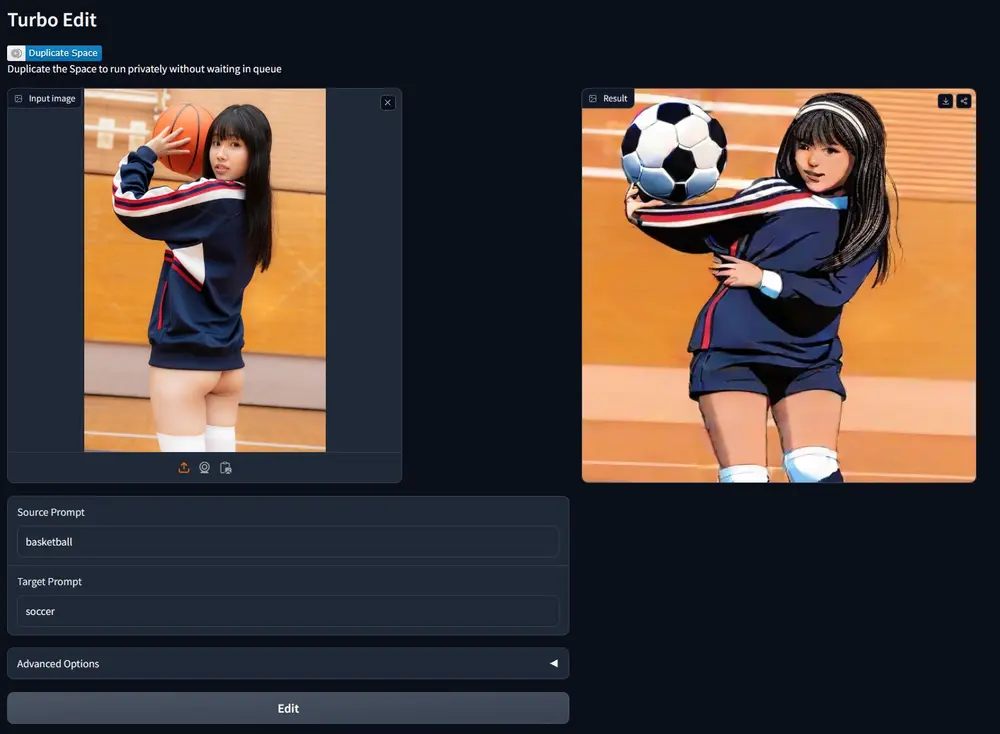Click the 'Result' label
This screenshot has width=1000, height=734.
tap(608, 98)
